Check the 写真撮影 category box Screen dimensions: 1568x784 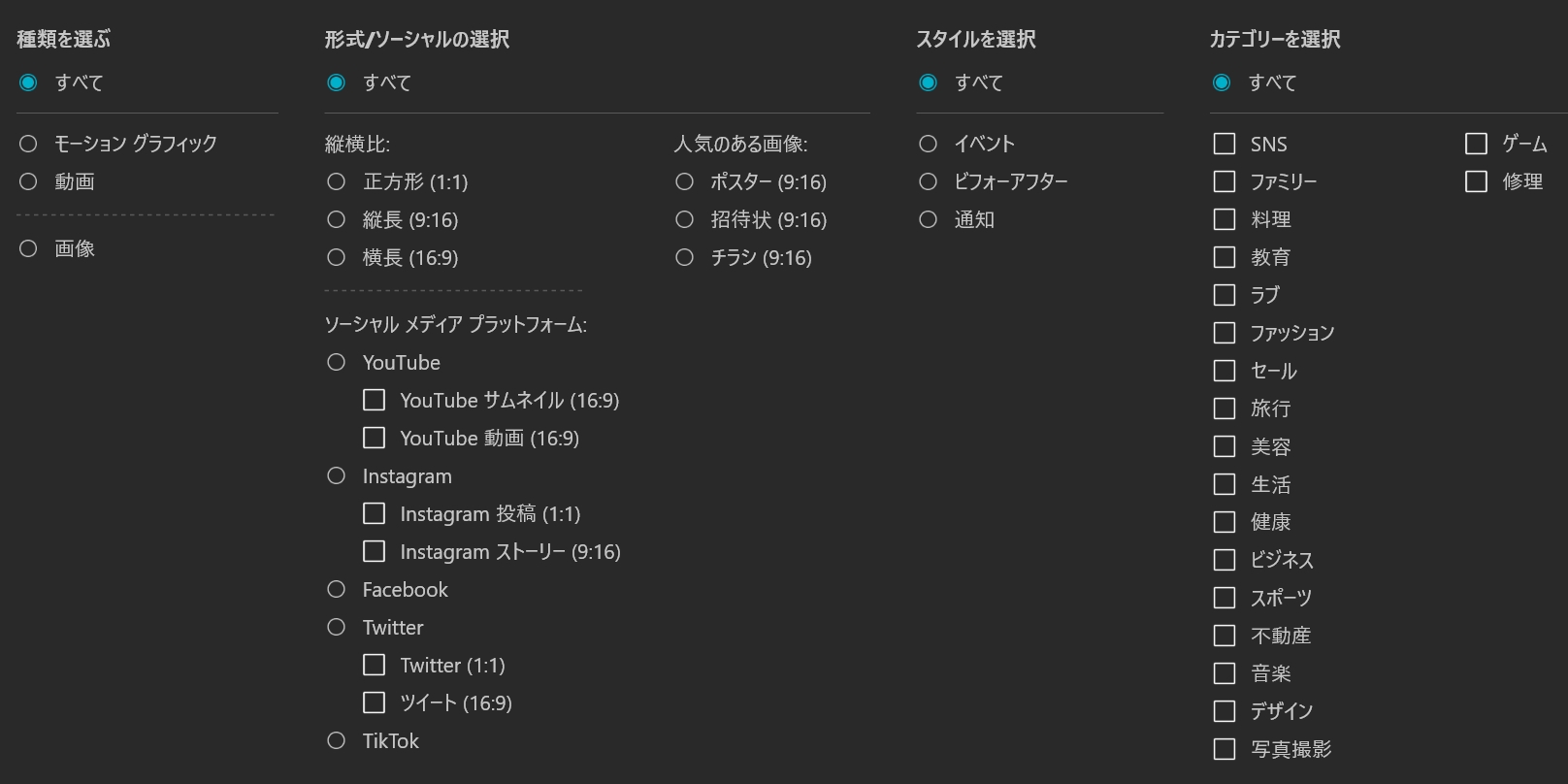(x=1225, y=749)
